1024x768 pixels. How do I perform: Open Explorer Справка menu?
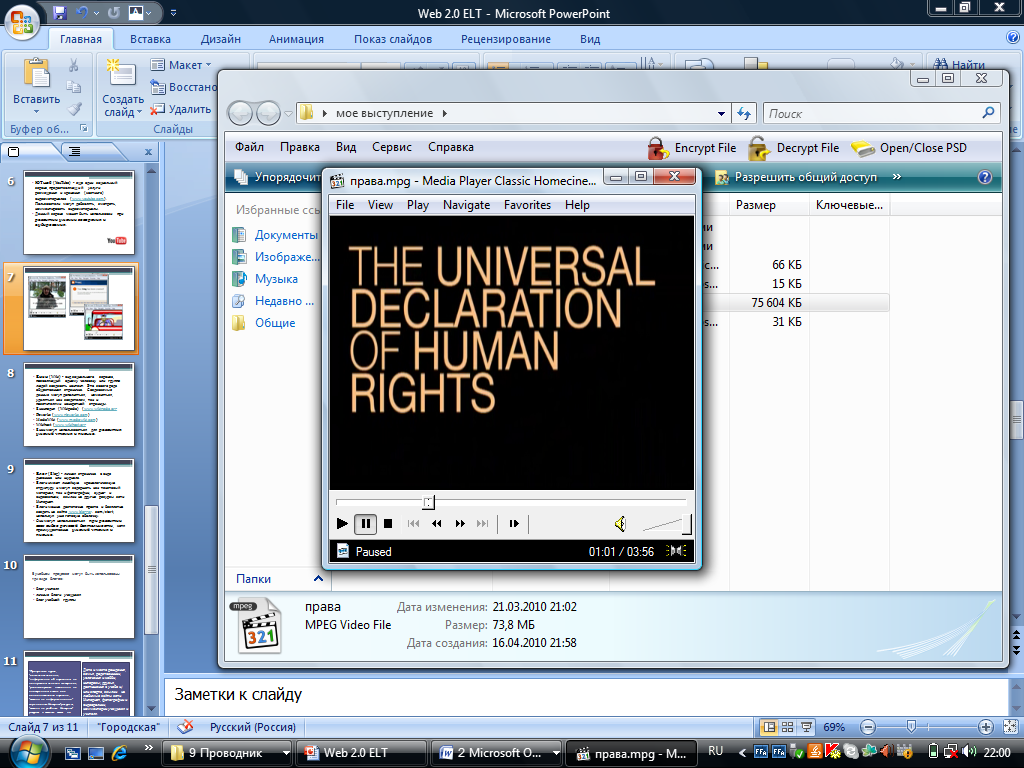point(451,148)
